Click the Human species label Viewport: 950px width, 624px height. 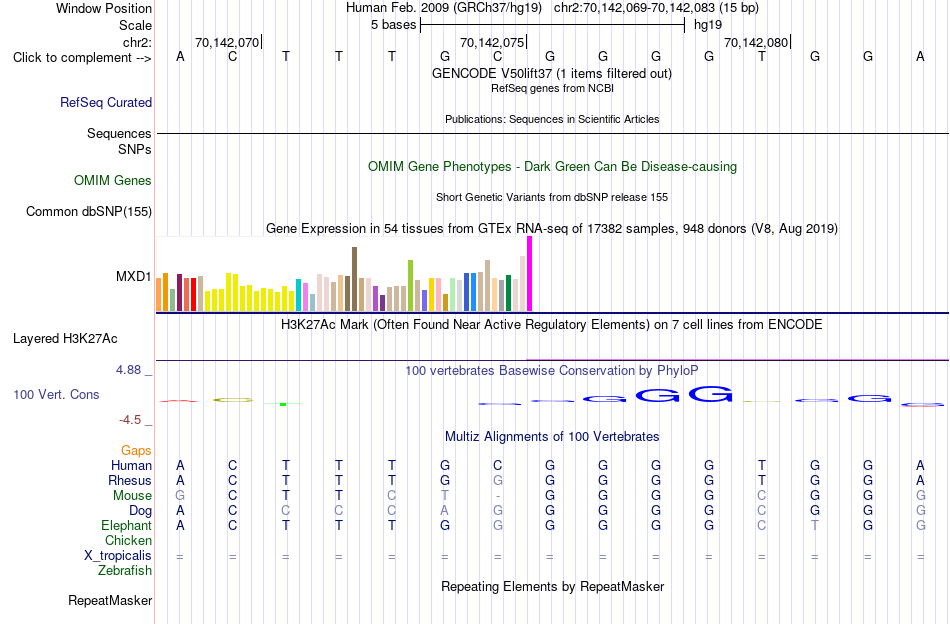tap(131, 465)
